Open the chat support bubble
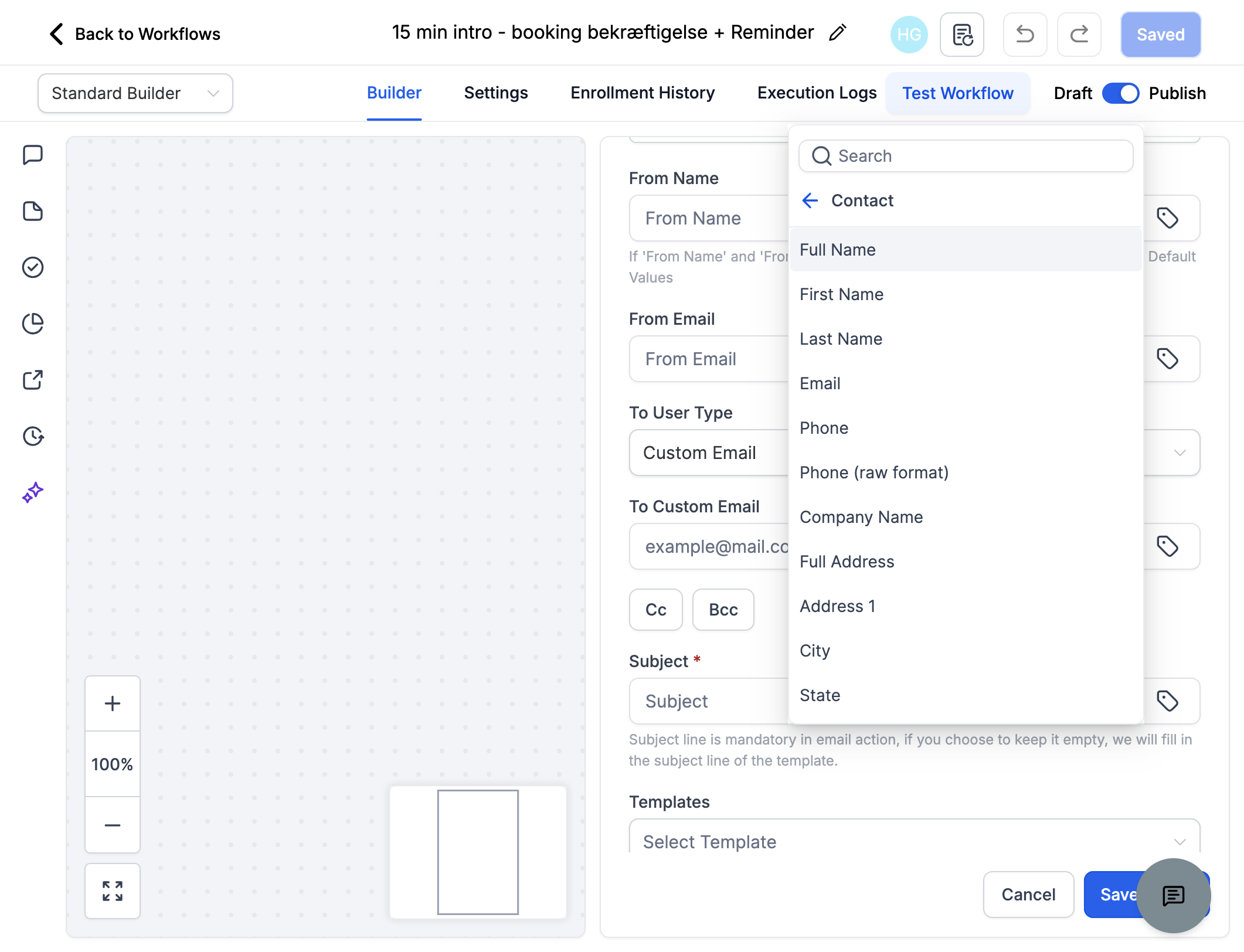Viewport: 1244px width, 952px height. 1174,895
